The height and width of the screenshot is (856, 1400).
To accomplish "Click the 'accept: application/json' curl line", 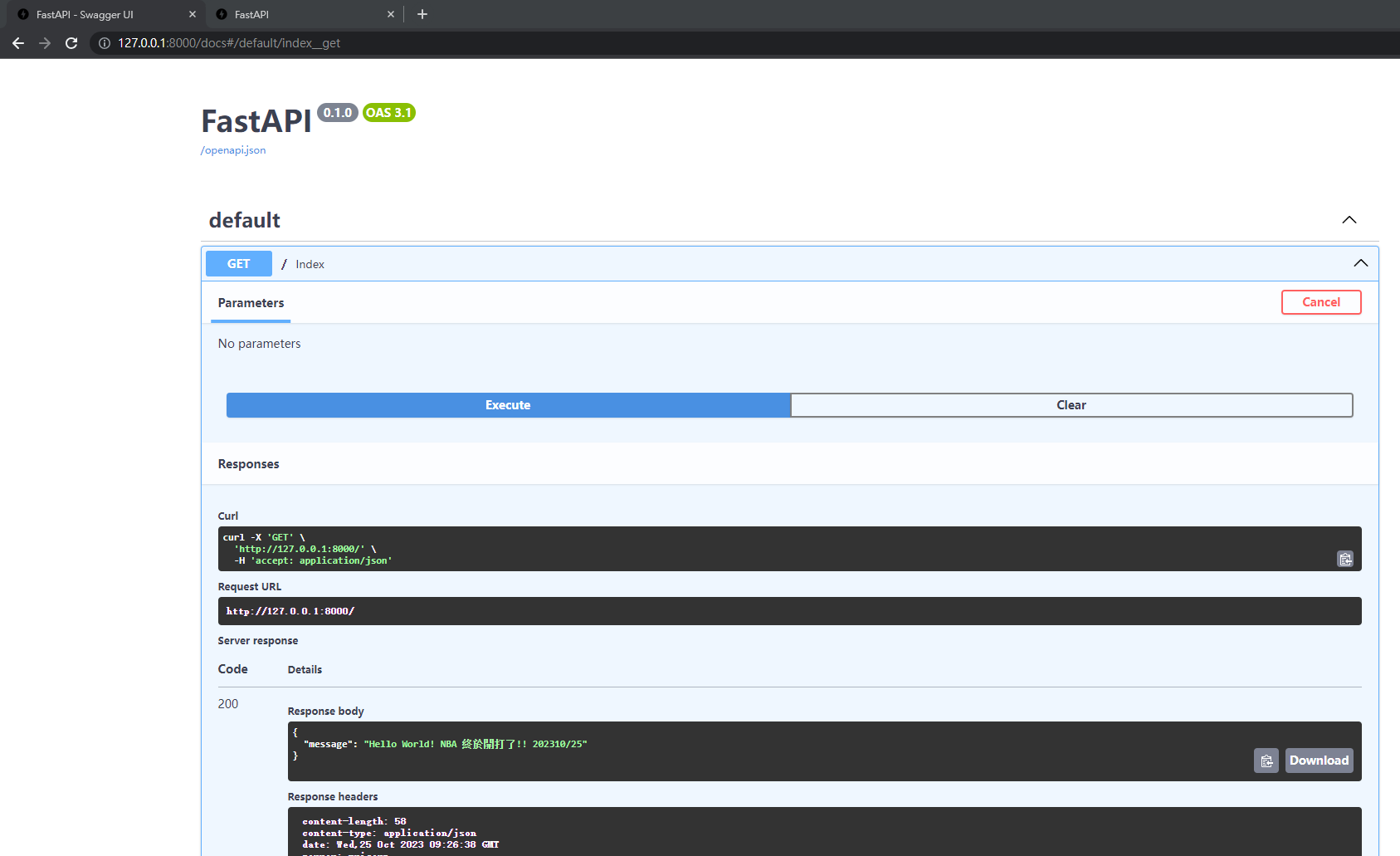I will [313, 560].
